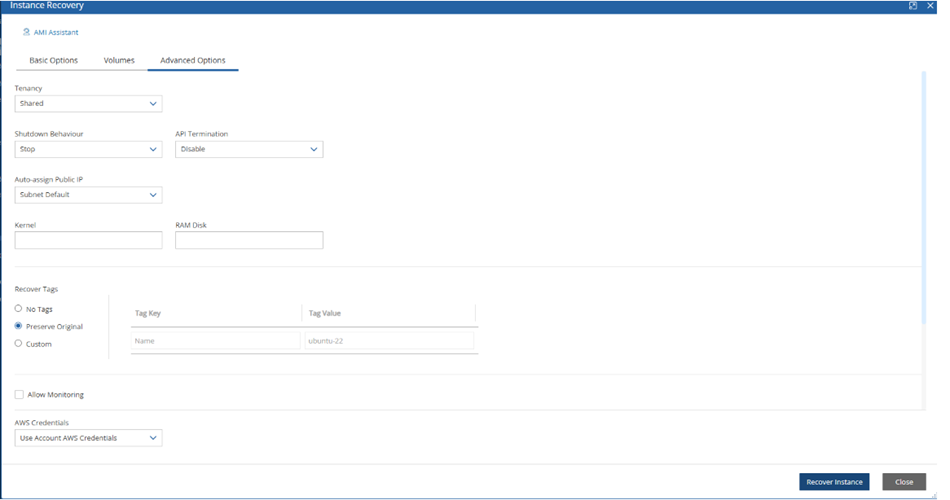Open the Volumes tab
Image resolution: width=950 pixels, height=500 pixels.
119,60
